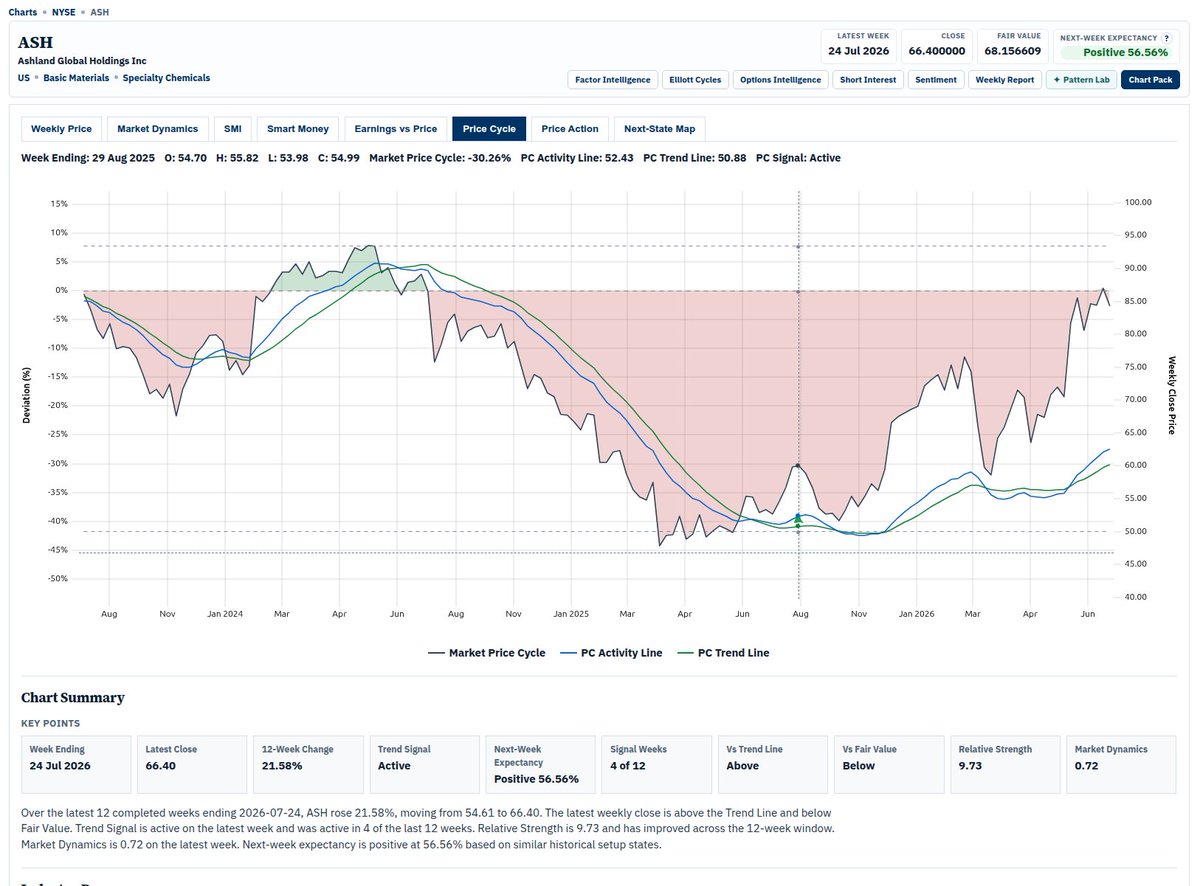
Task: Switch to the Earnings vs Price tab
Action: click(x=395, y=129)
